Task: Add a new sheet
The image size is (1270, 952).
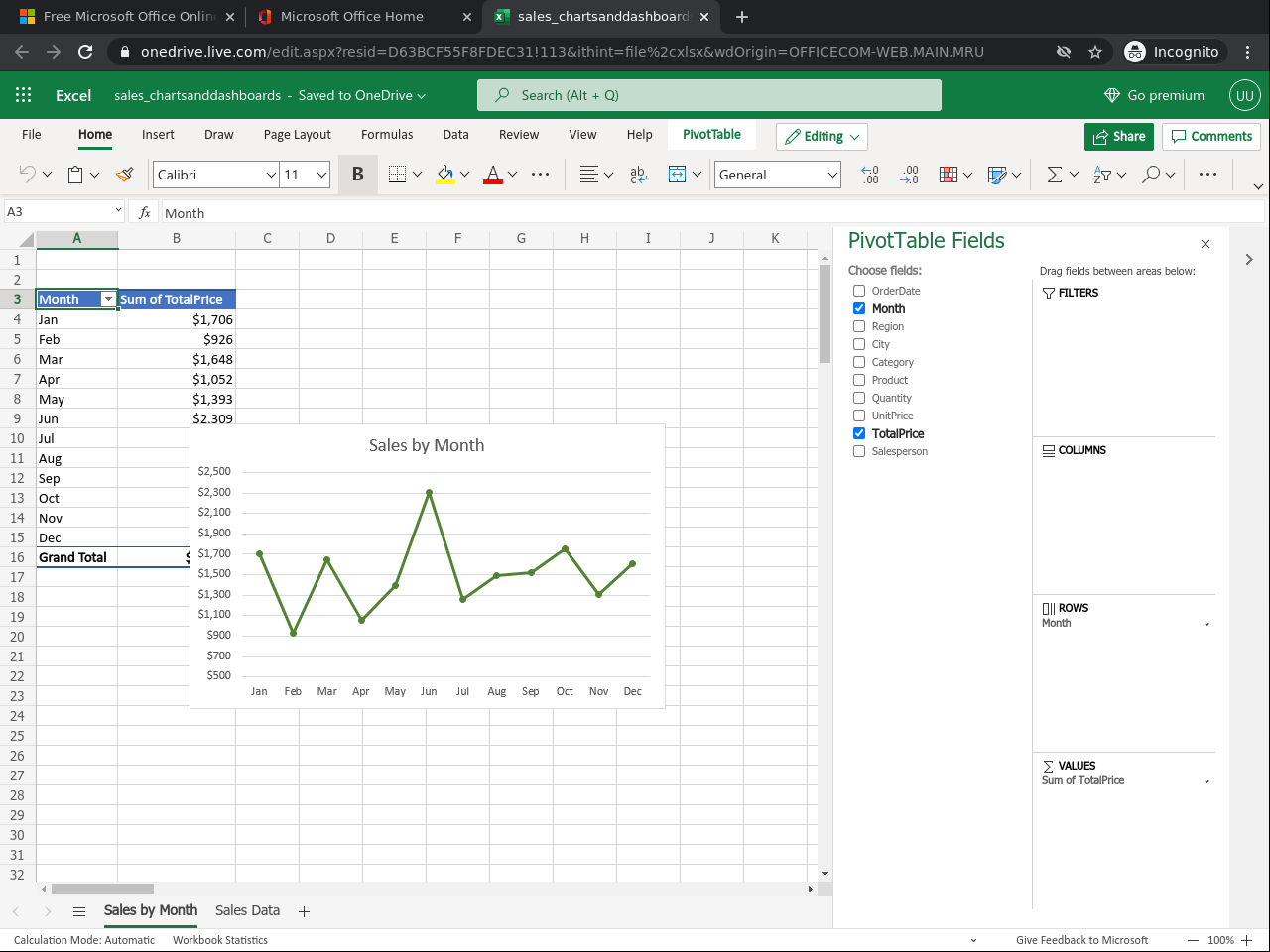Action: tap(305, 911)
